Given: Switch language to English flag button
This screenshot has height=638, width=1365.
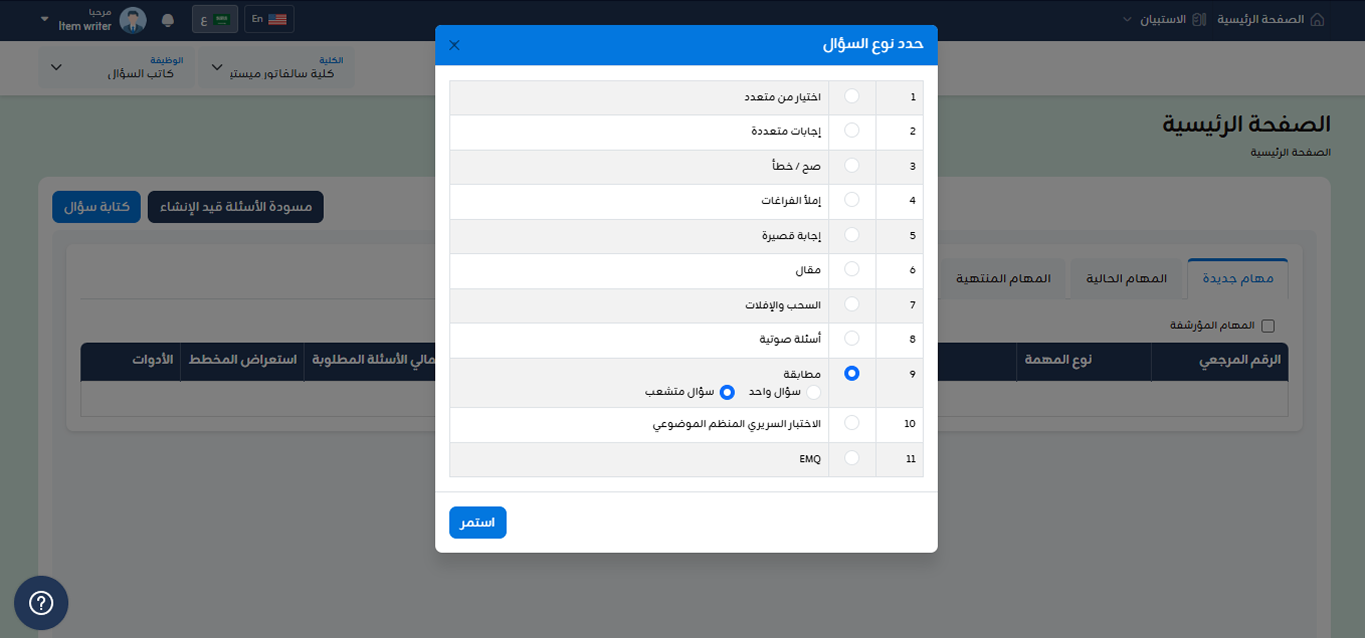Looking at the screenshot, I should pos(269,19).
